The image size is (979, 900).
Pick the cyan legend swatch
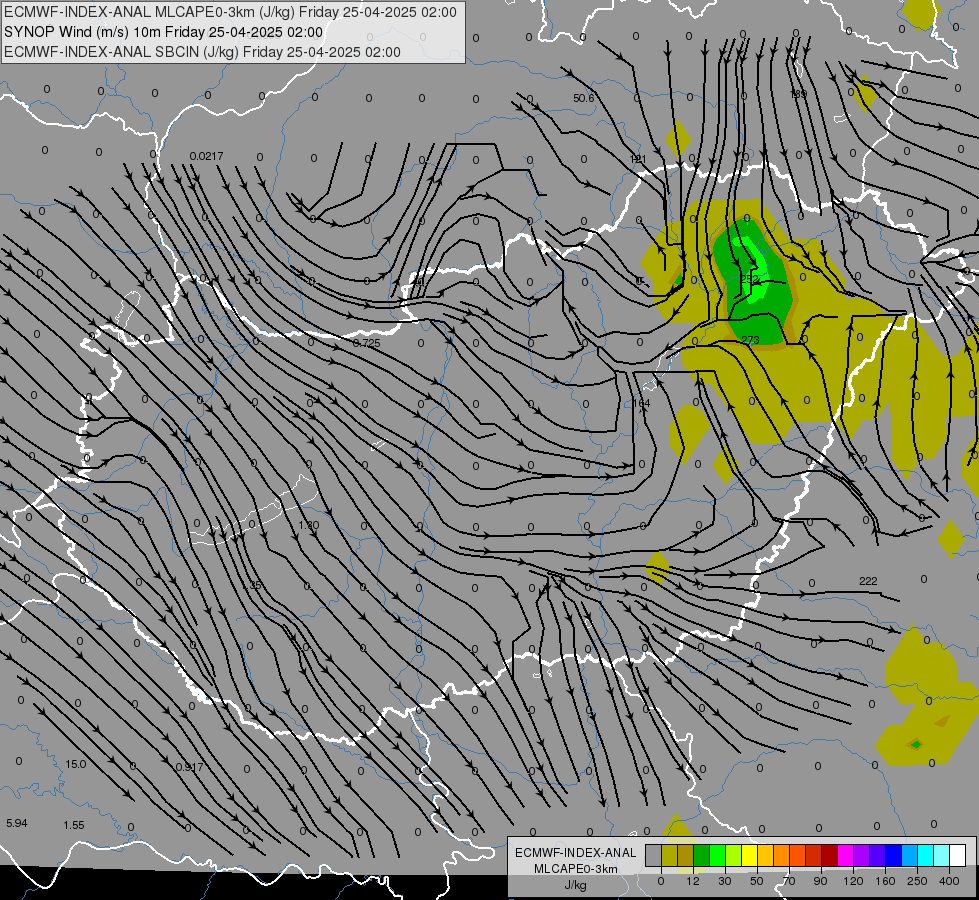point(927,855)
